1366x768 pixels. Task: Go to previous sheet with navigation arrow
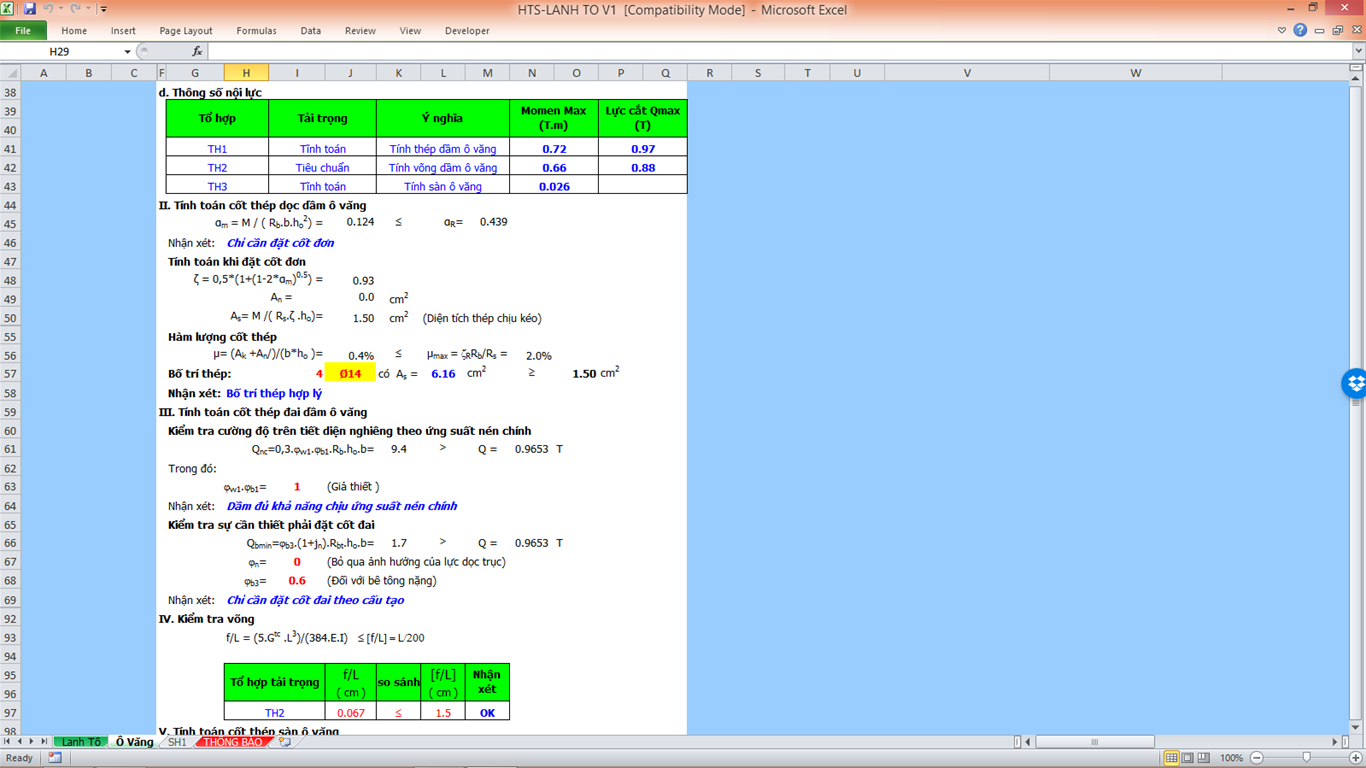[19, 742]
